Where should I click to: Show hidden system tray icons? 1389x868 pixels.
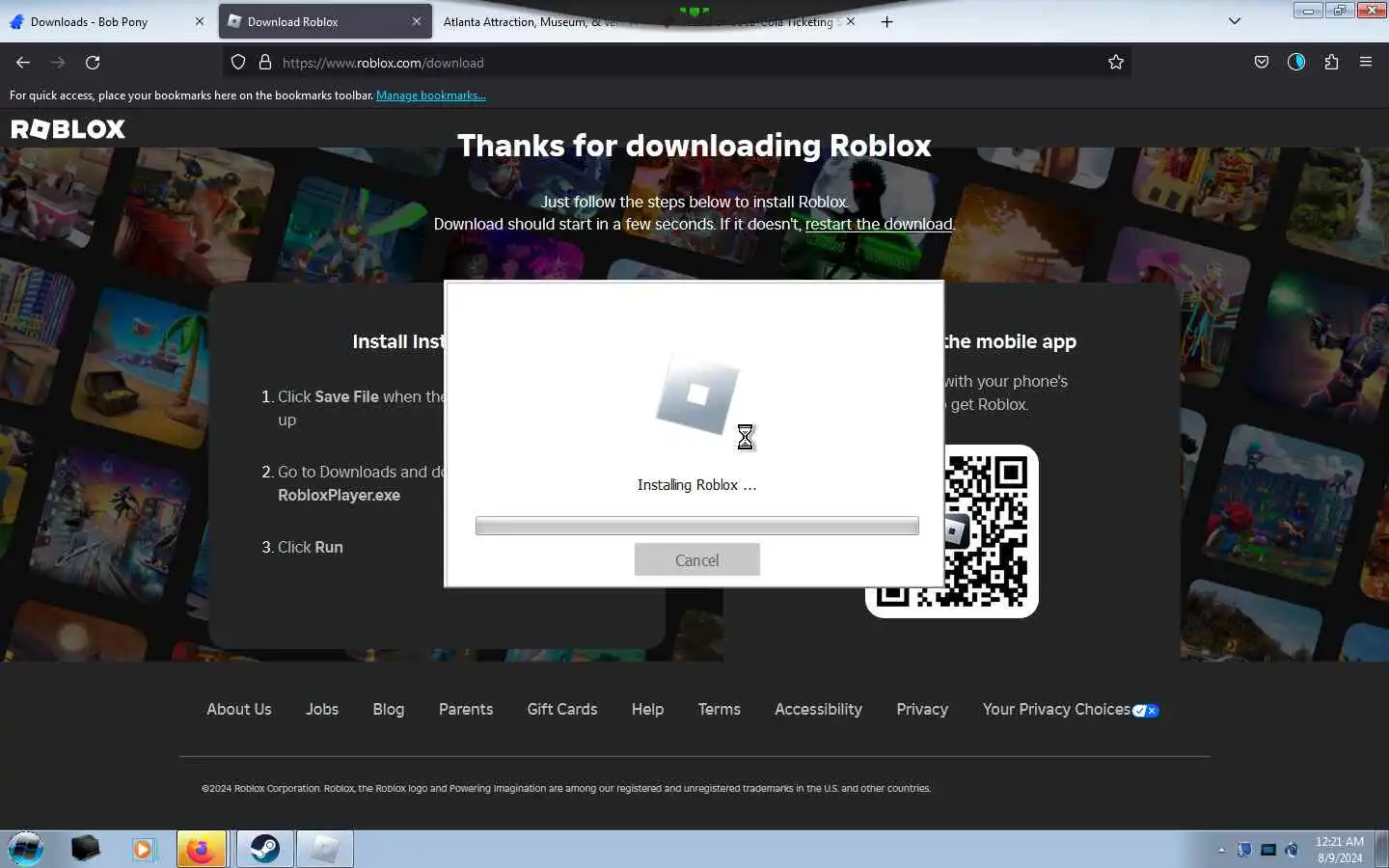point(1221,850)
